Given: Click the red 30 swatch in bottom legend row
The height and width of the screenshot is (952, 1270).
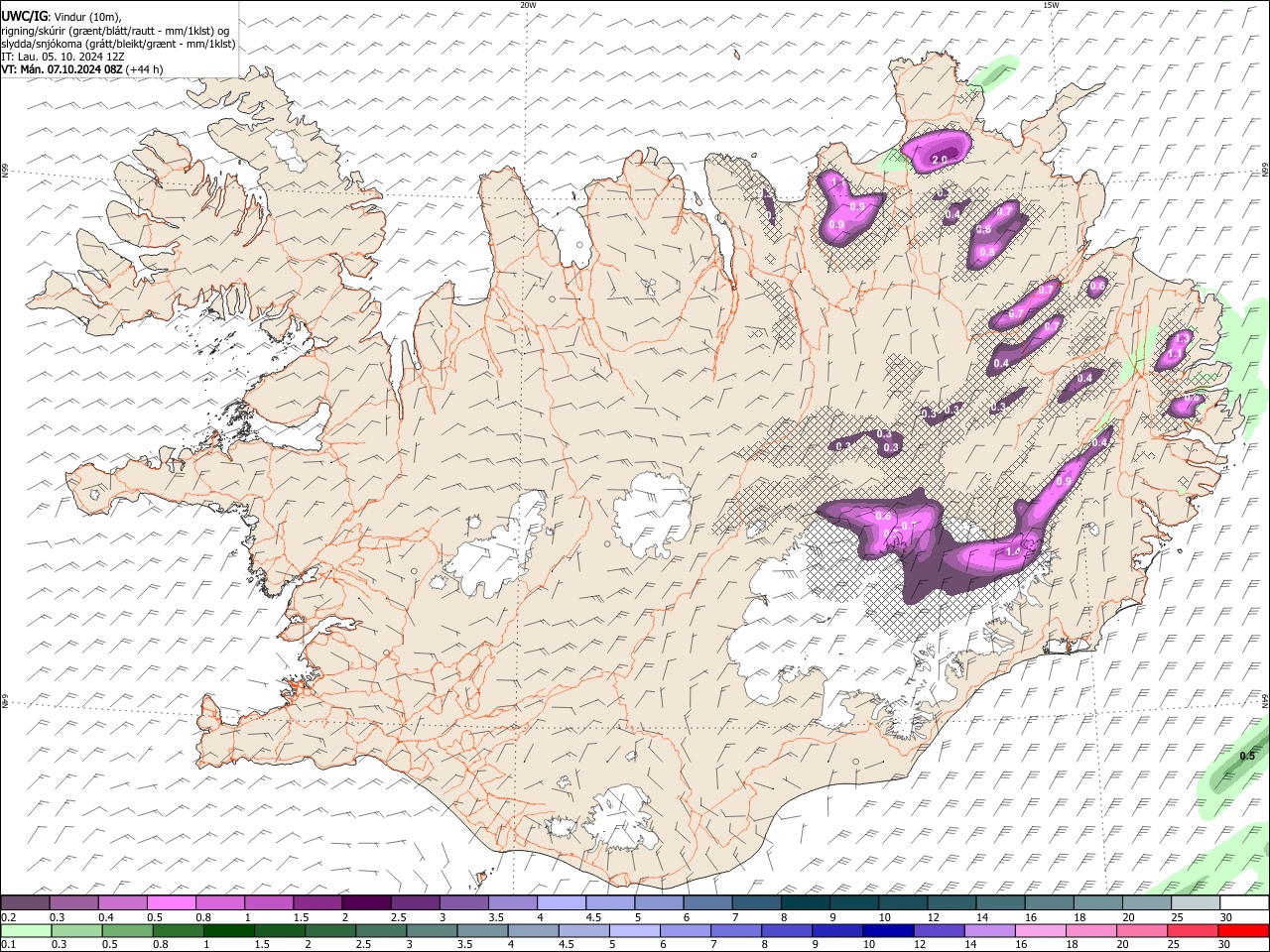Looking at the screenshot, I should click(1244, 930).
